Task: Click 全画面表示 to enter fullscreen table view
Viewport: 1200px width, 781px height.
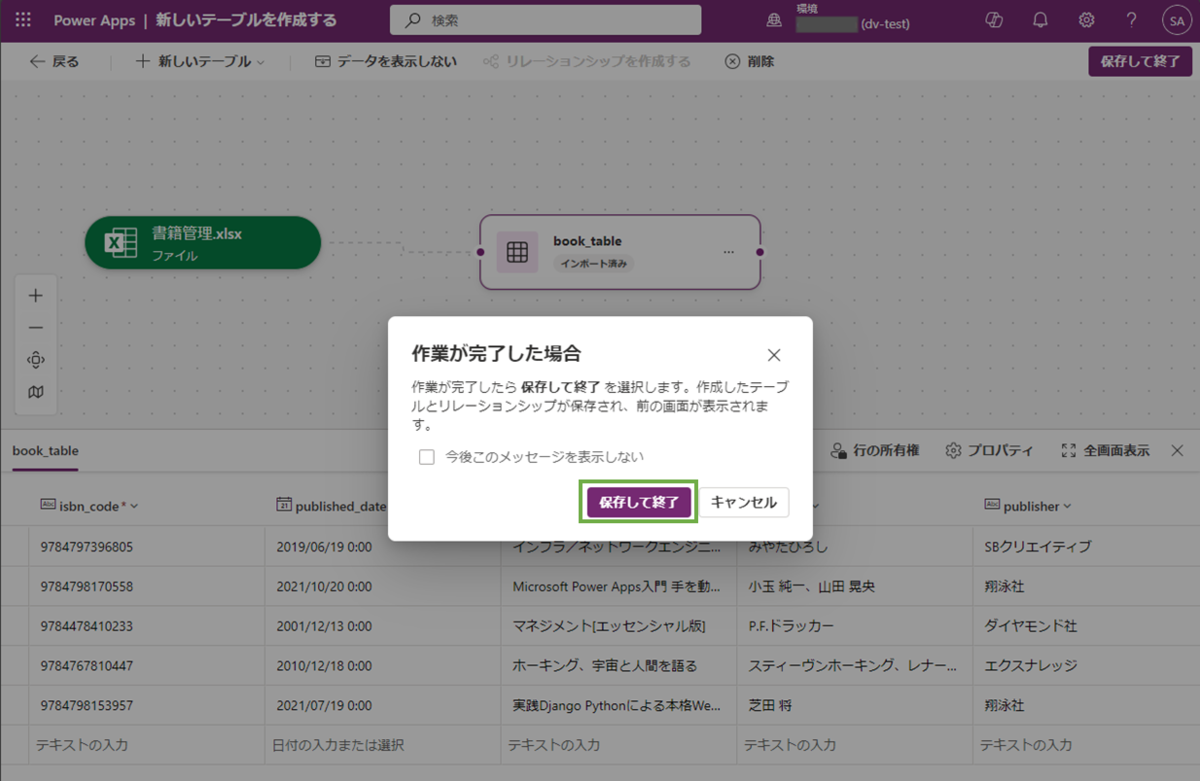Action: (1106, 450)
